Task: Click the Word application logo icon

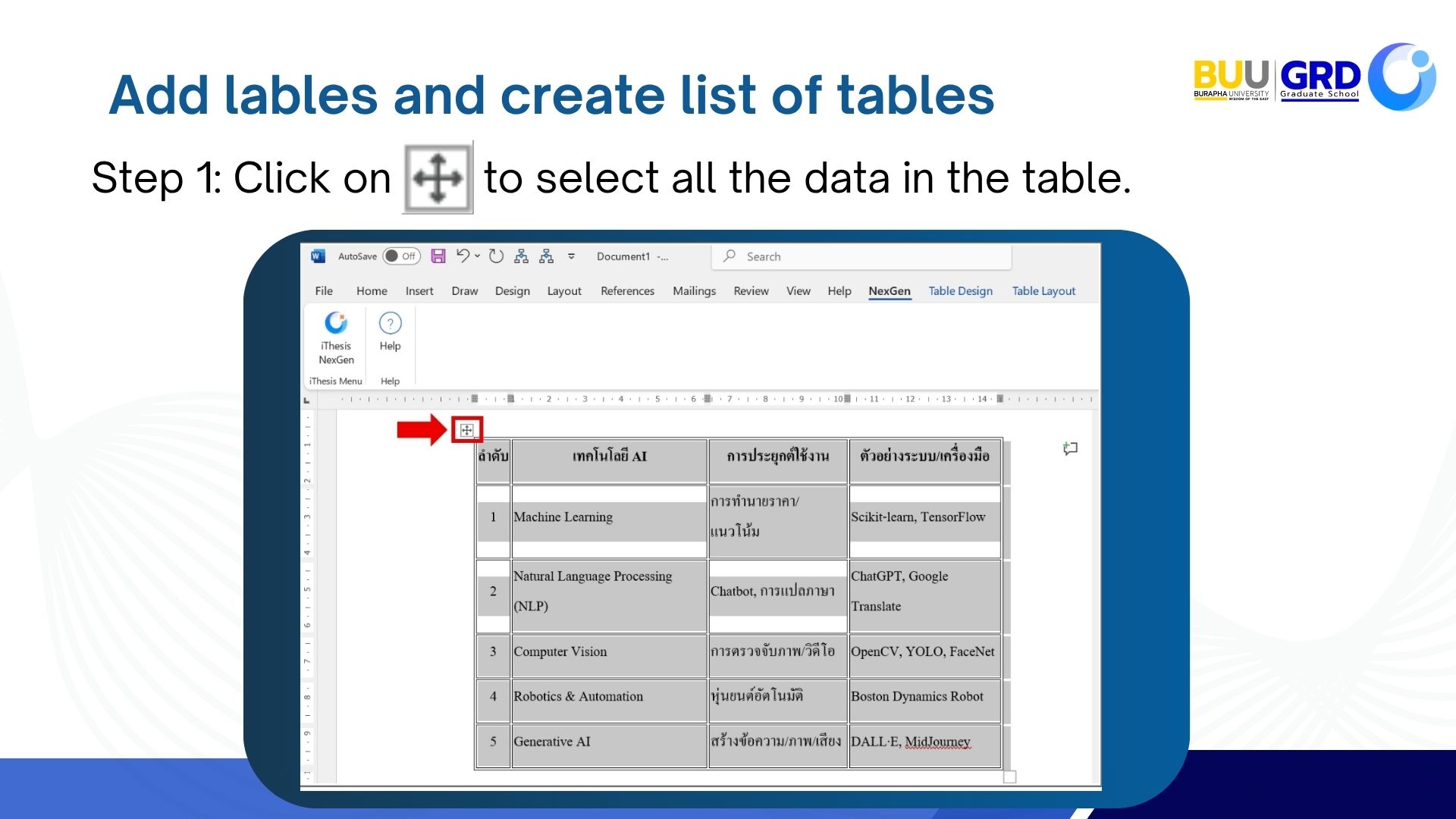Action: pos(318,256)
